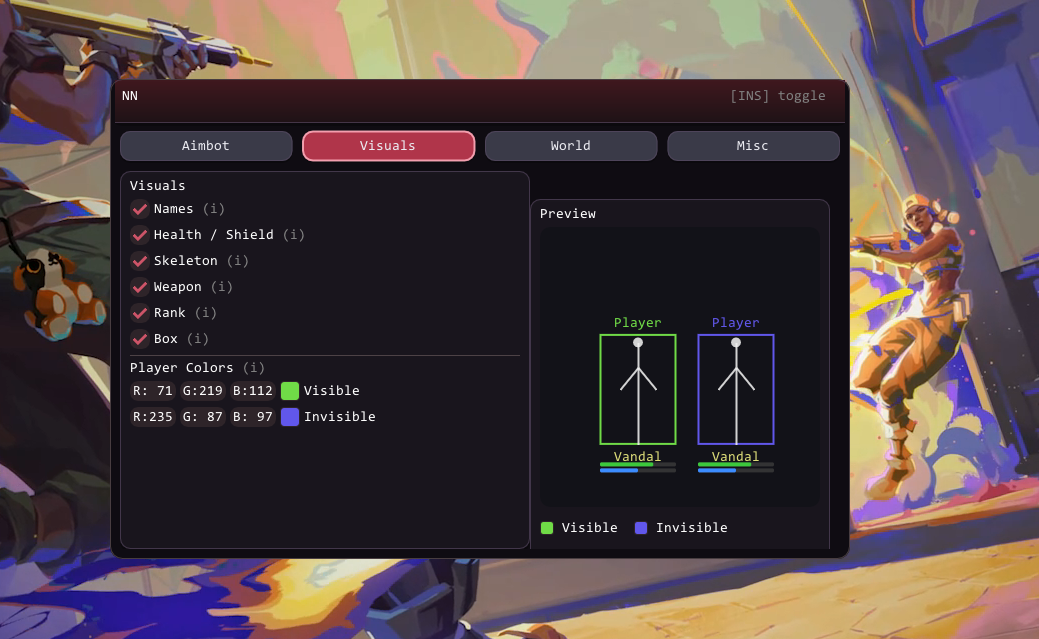Toggle the Names checkbox

[x=140, y=209]
